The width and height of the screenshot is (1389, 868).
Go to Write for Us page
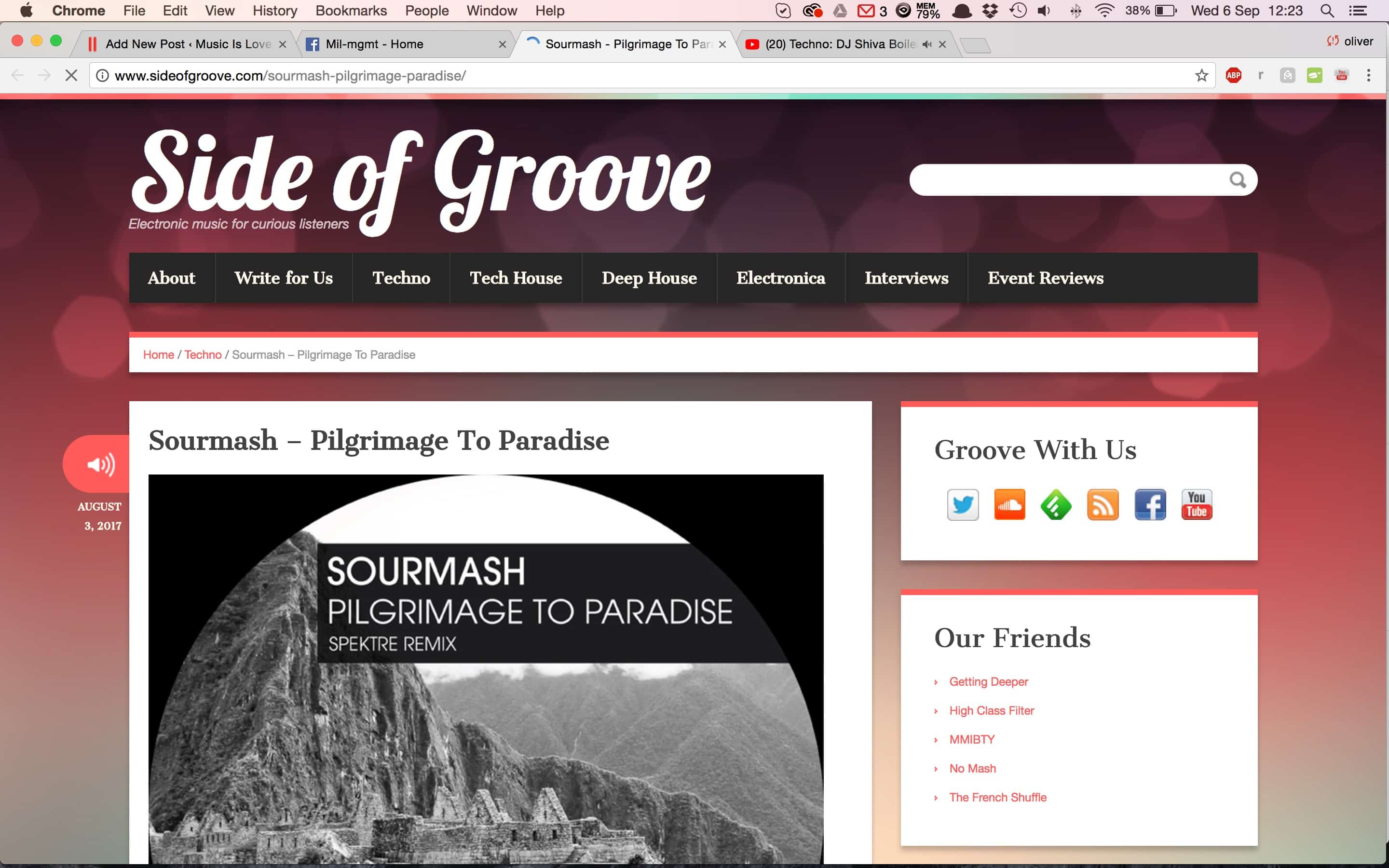[x=284, y=278]
